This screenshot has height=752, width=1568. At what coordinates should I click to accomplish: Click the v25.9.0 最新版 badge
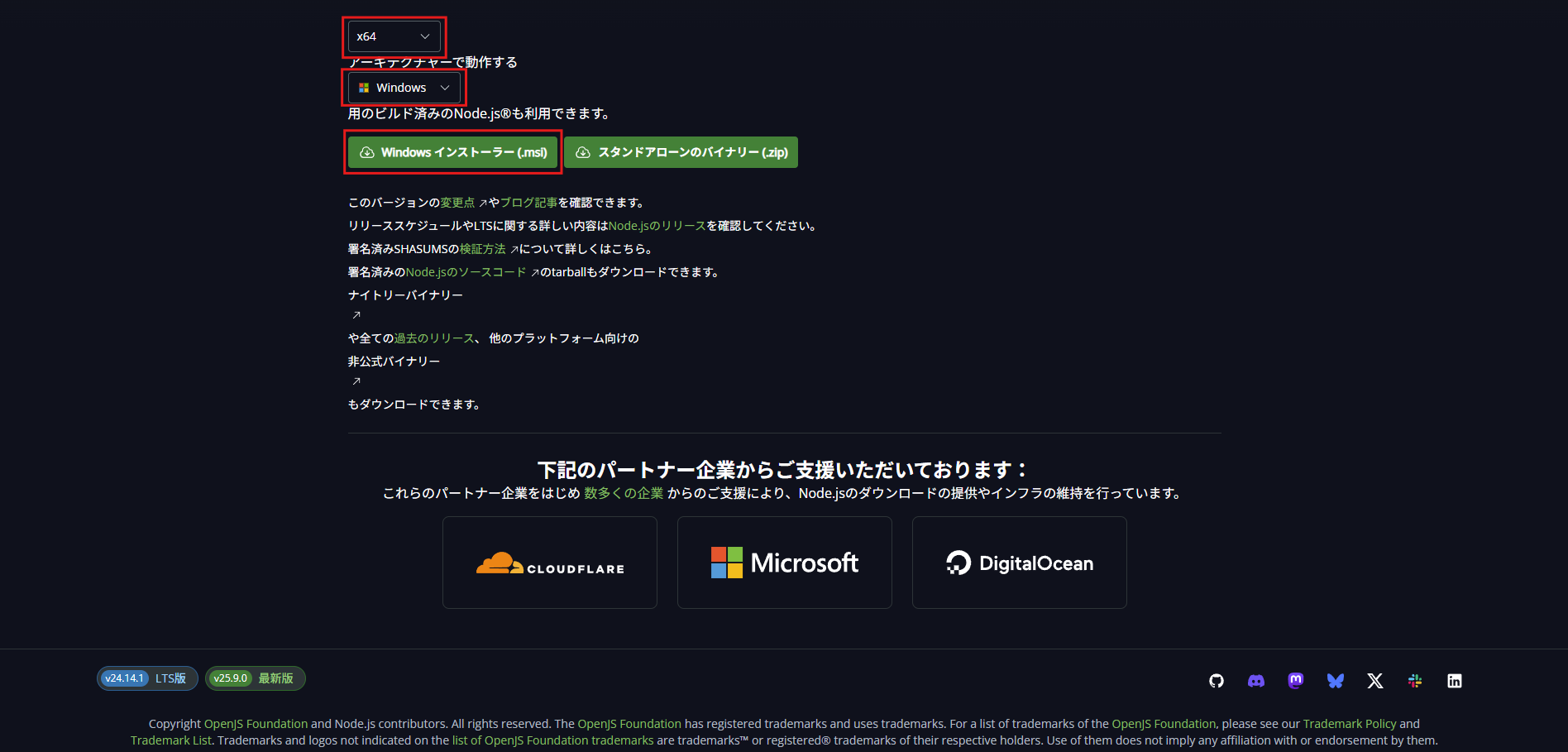[255, 678]
